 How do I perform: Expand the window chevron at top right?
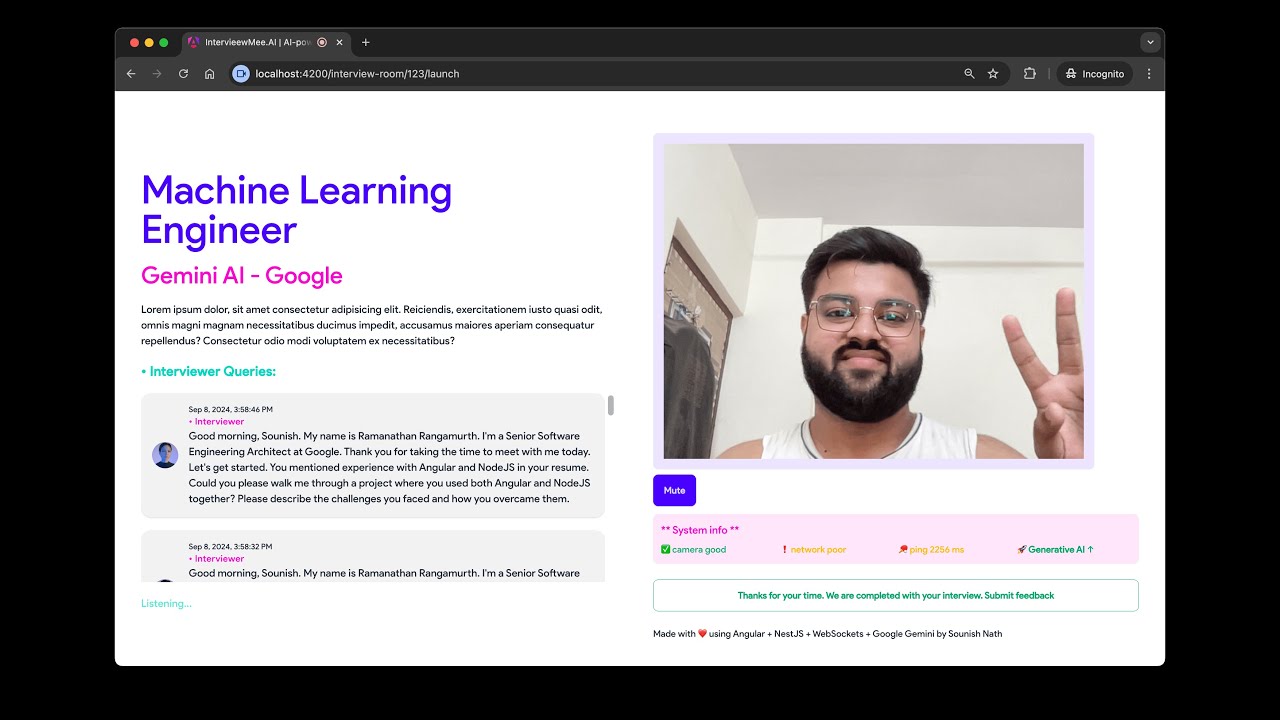(x=1150, y=42)
